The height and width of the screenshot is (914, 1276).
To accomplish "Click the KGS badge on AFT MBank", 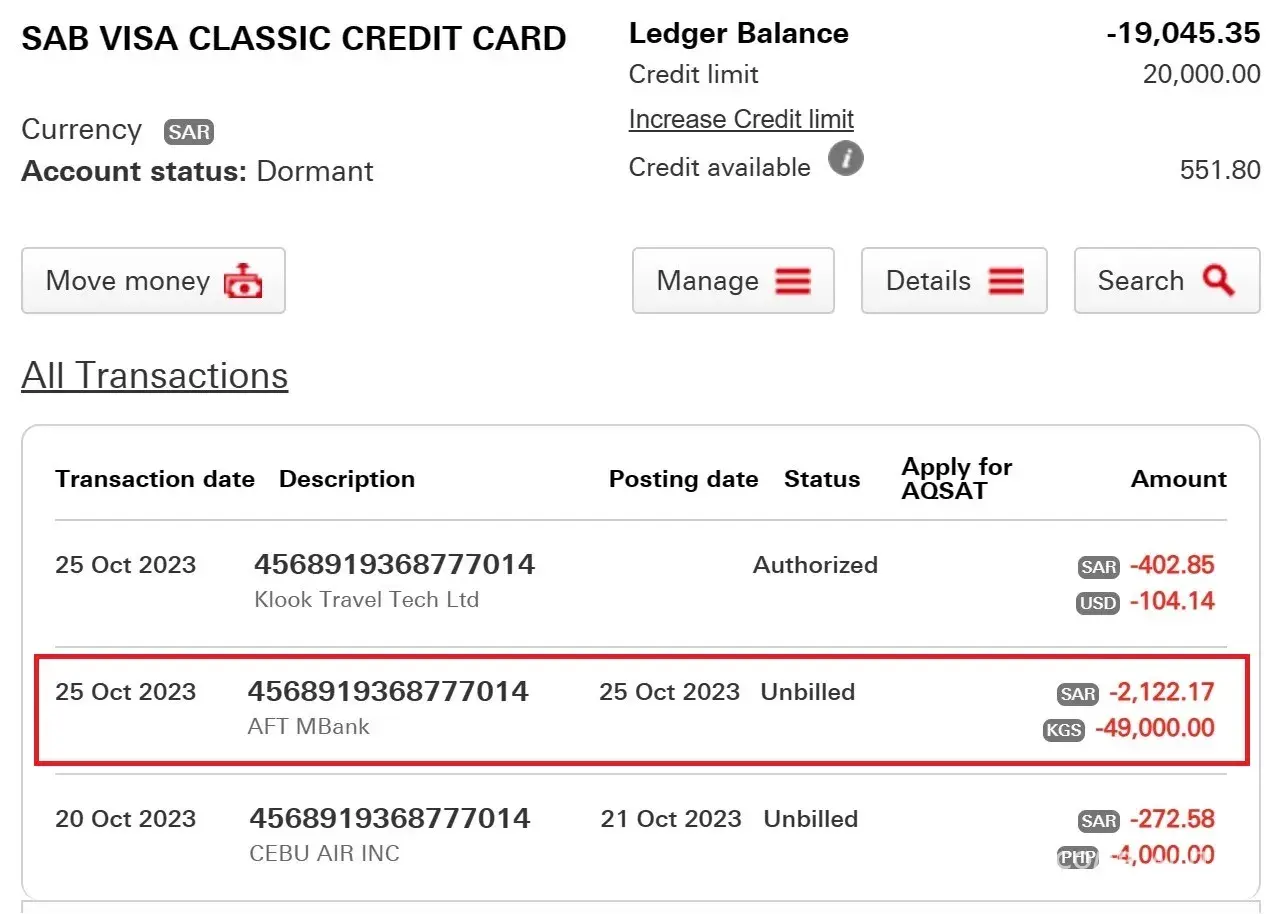I will tap(1063, 730).
